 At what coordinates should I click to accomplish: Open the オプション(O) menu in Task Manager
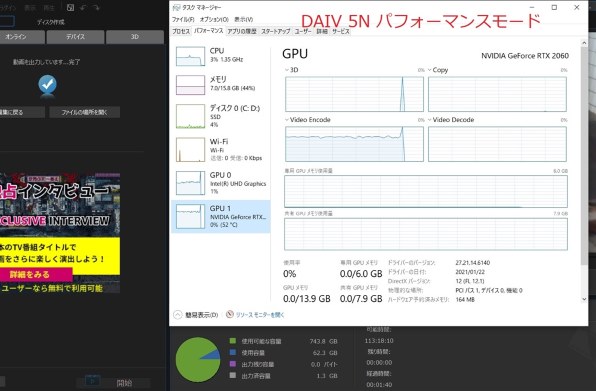click(214, 19)
